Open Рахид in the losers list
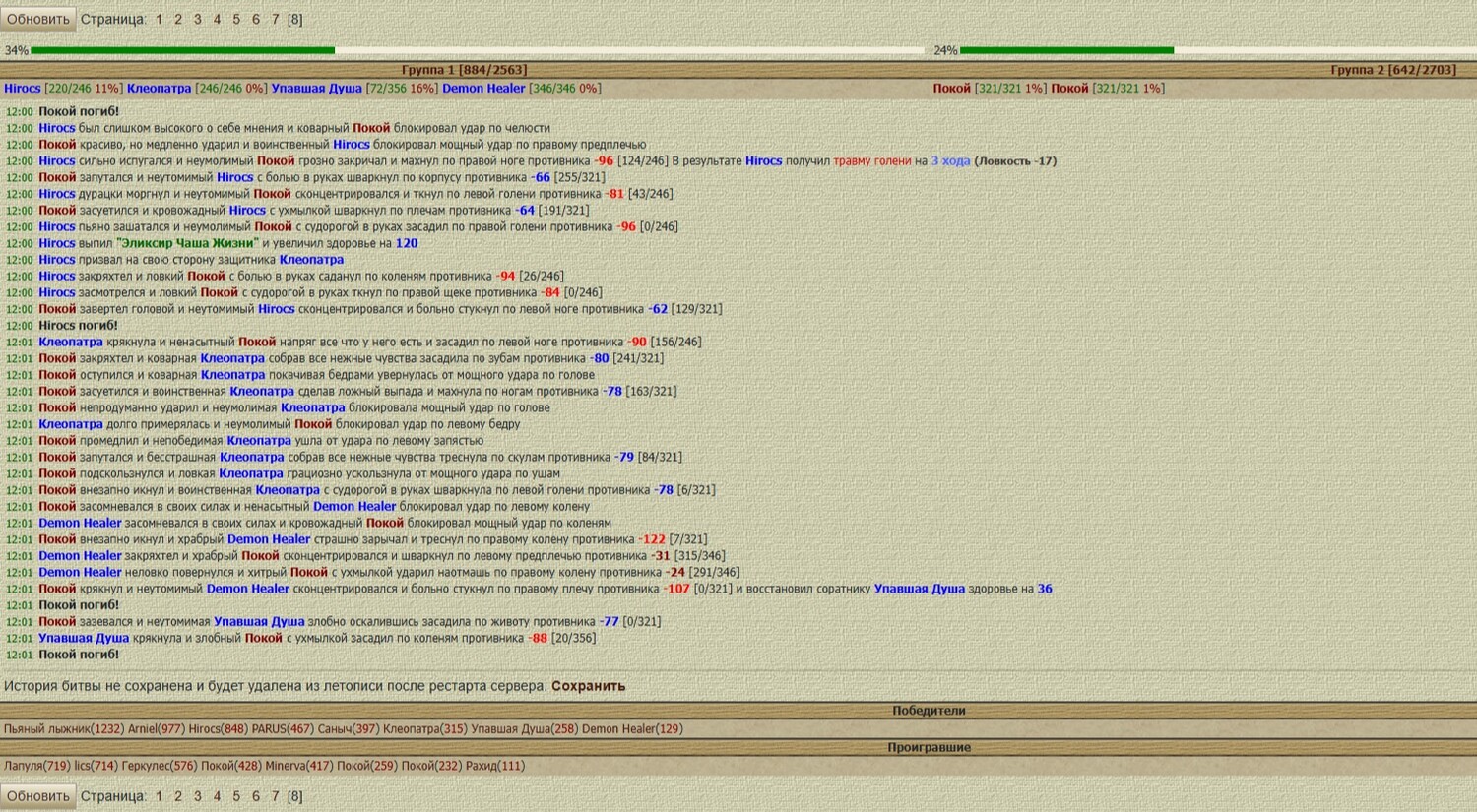Screen dimensions: 1477x812 pos(481,766)
